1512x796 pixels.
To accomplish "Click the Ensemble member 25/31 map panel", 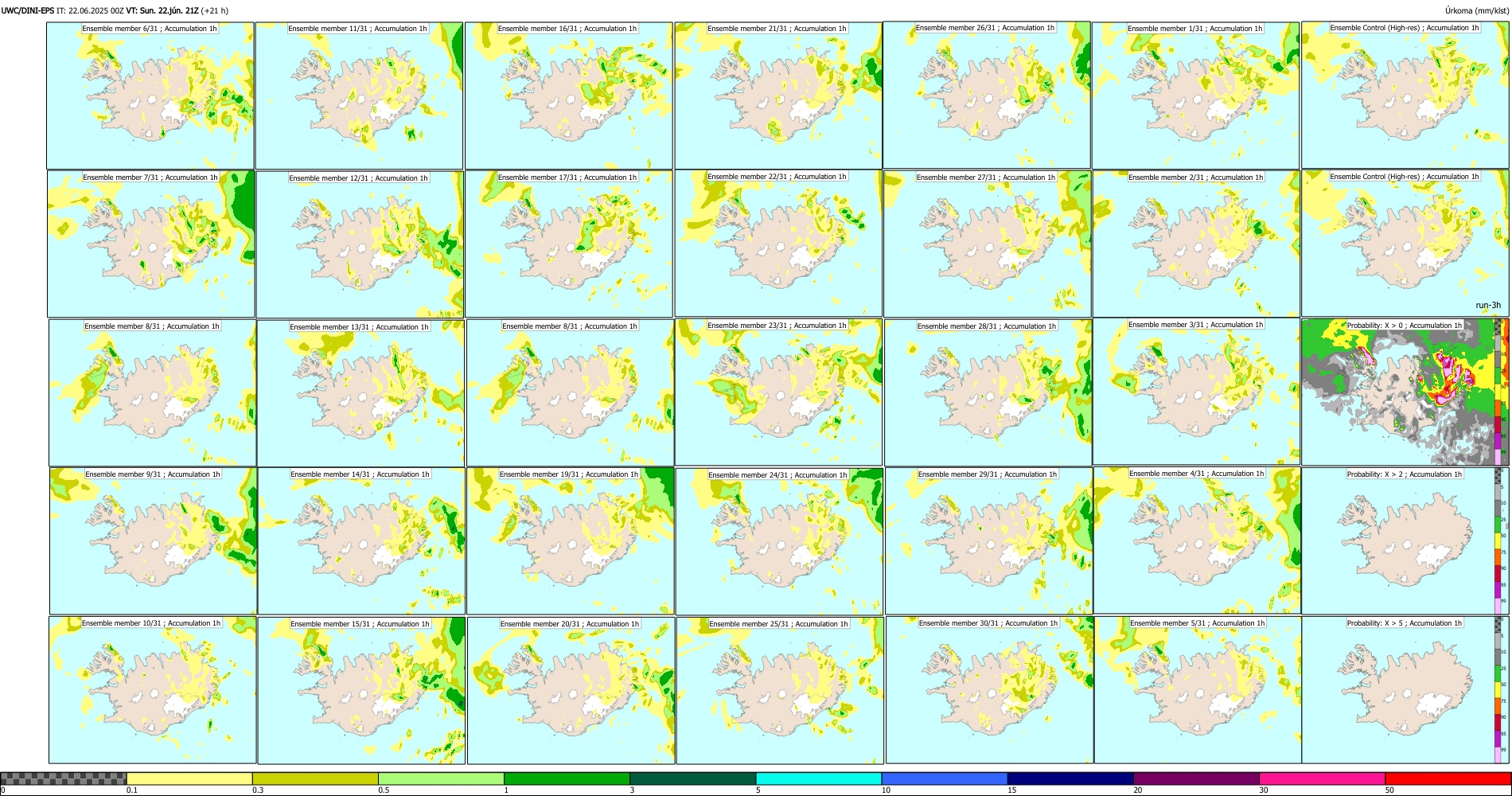I will (x=780, y=690).
